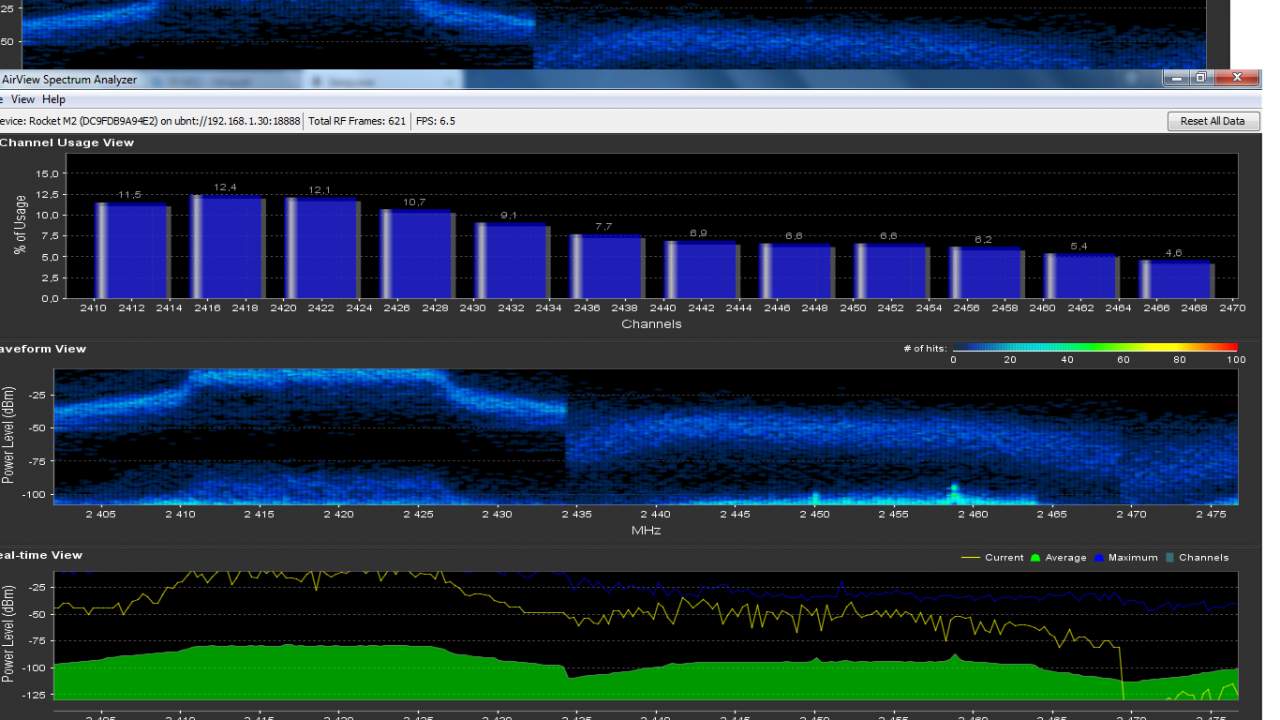This screenshot has height=720, width=1280.
Task: Select the 11.5 percent usage bar
Action: tap(132, 250)
